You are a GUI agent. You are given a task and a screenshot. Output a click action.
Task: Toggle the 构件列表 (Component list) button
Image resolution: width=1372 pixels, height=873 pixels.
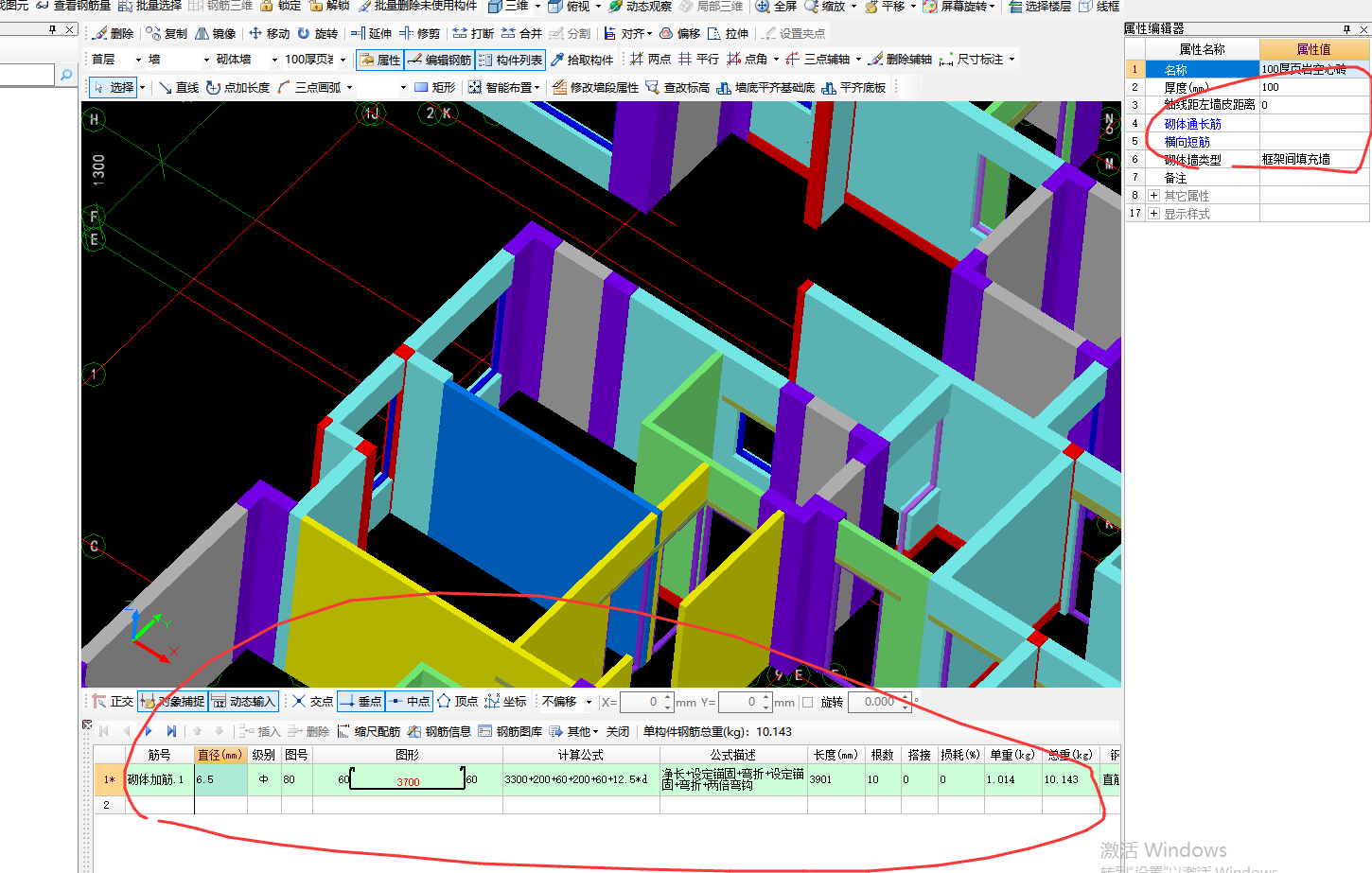coord(510,60)
